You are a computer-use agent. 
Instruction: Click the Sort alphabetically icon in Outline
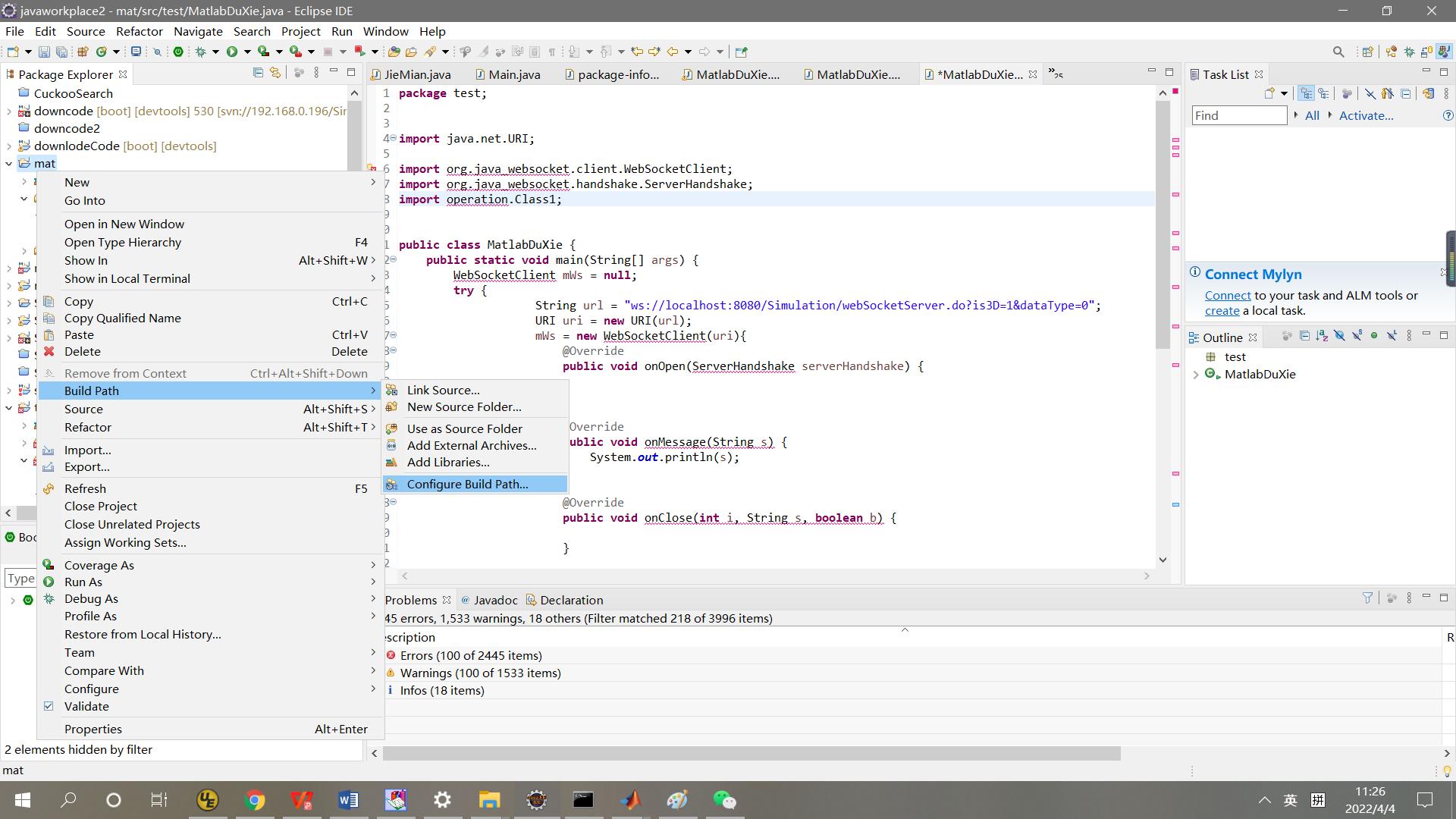coord(1322,336)
